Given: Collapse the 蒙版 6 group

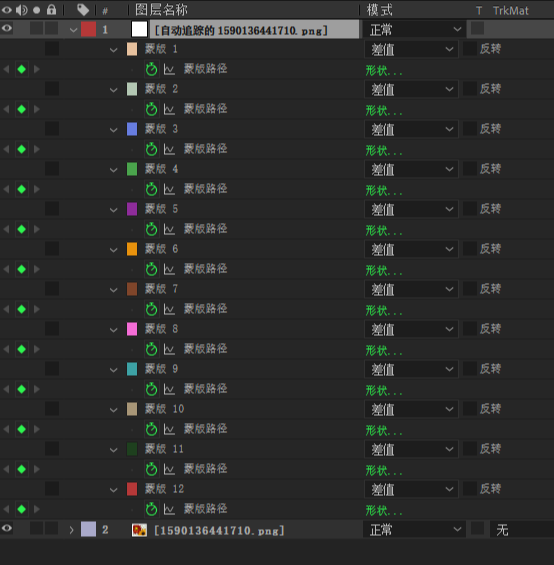Looking at the screenshot, I should click(x=114, y=250).
